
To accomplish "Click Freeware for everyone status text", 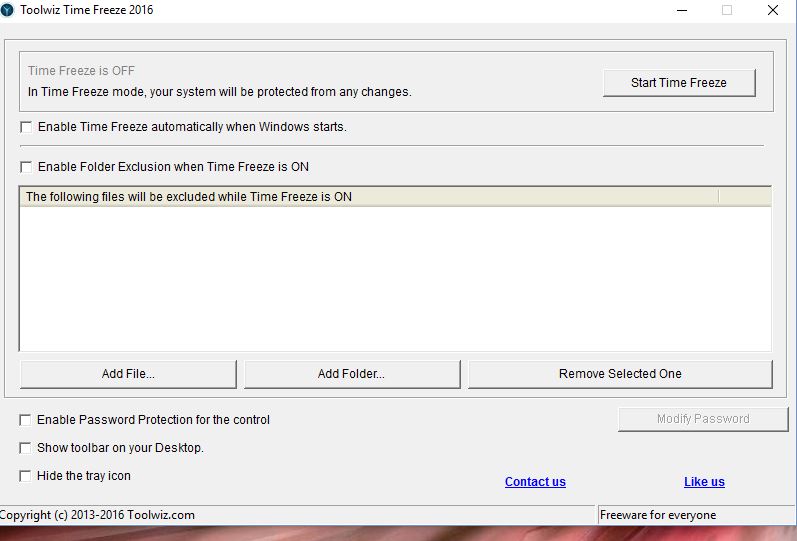I will coord(658,515).
